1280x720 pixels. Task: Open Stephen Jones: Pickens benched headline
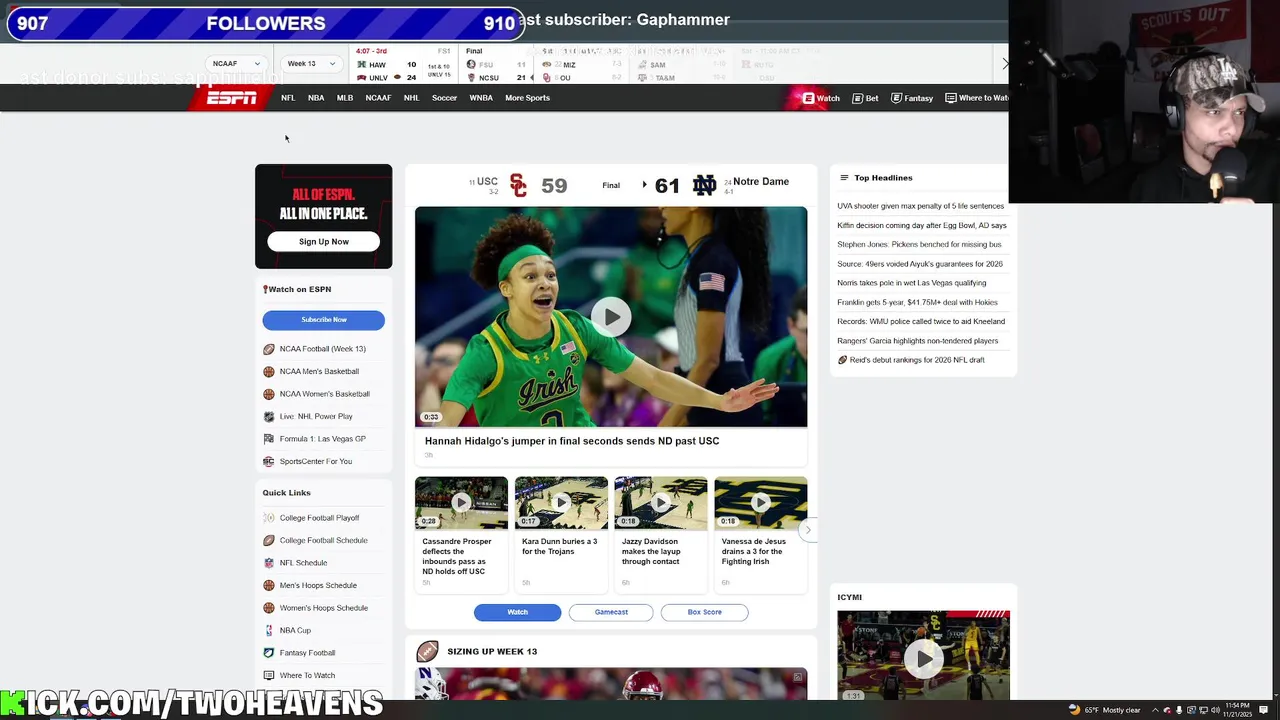(919, 244)
